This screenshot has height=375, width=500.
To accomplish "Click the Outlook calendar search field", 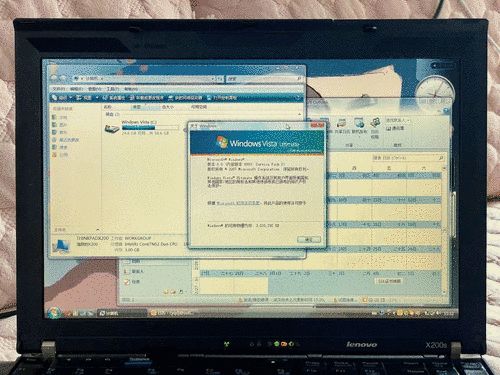I will [408, 158].
